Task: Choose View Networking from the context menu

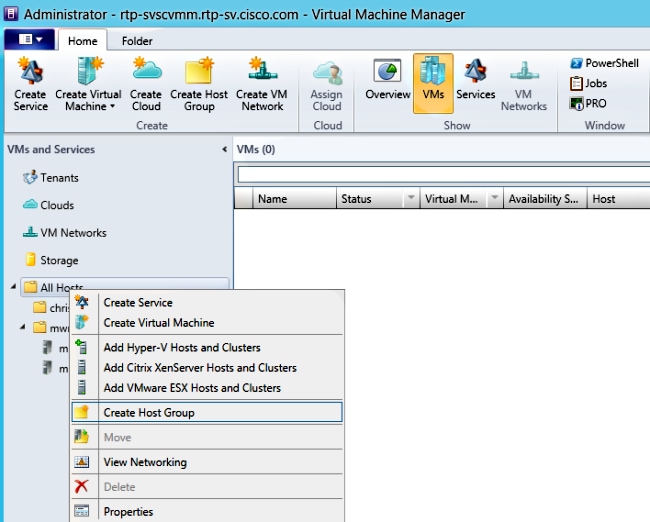Action: coord(207,462)
